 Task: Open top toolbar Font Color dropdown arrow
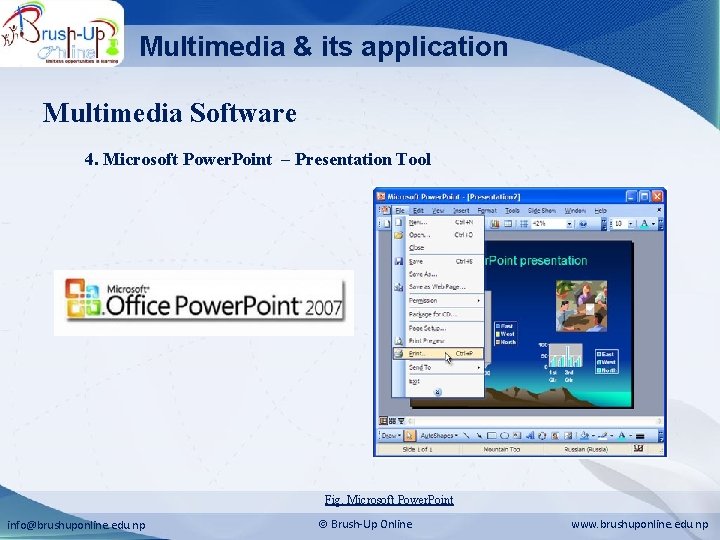653,224
